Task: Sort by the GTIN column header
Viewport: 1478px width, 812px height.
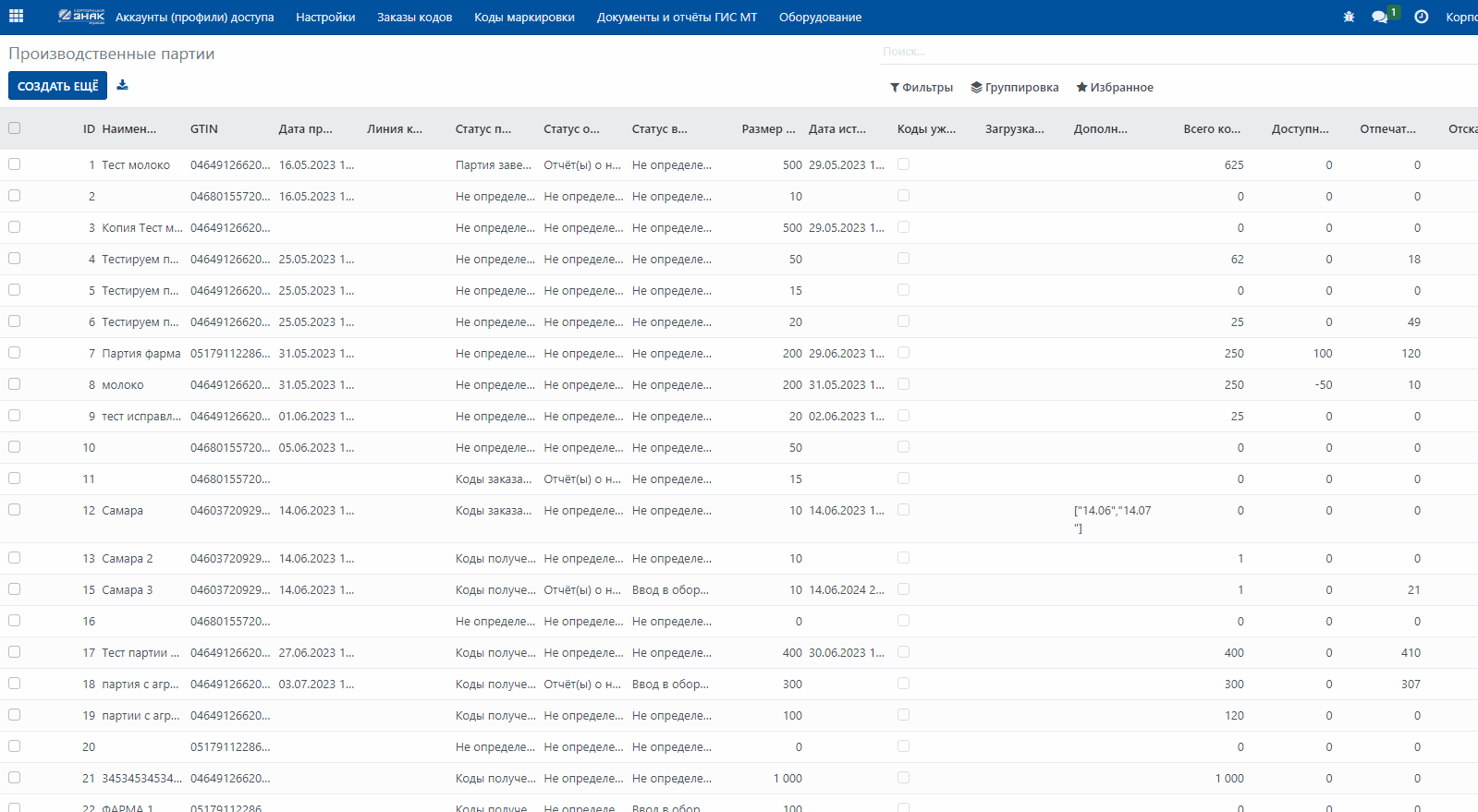Action: (204, 129)
